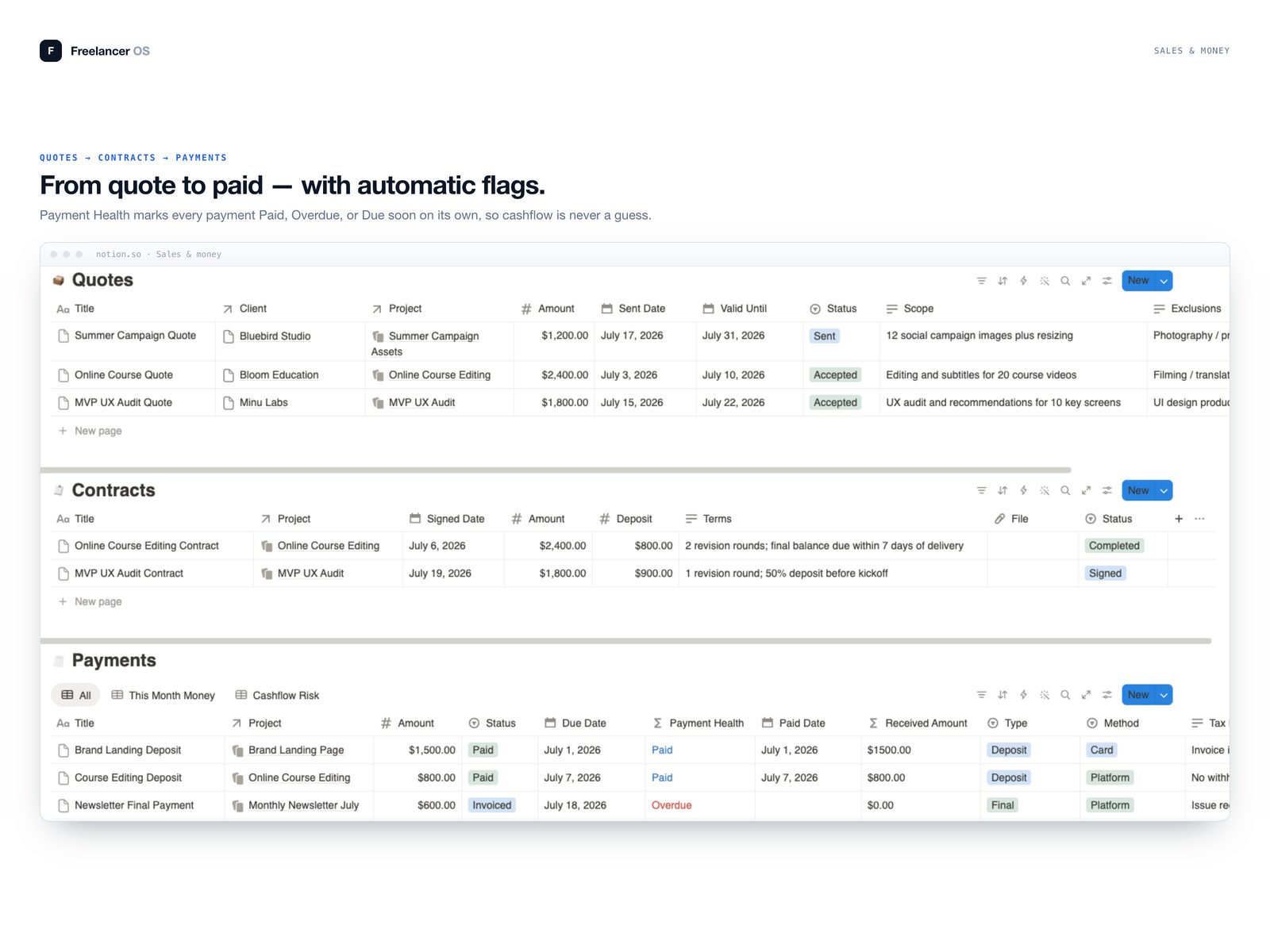Open Received Amount column header menu
Viewport: 1270px width, 952px height.
[x=918, y=724]
